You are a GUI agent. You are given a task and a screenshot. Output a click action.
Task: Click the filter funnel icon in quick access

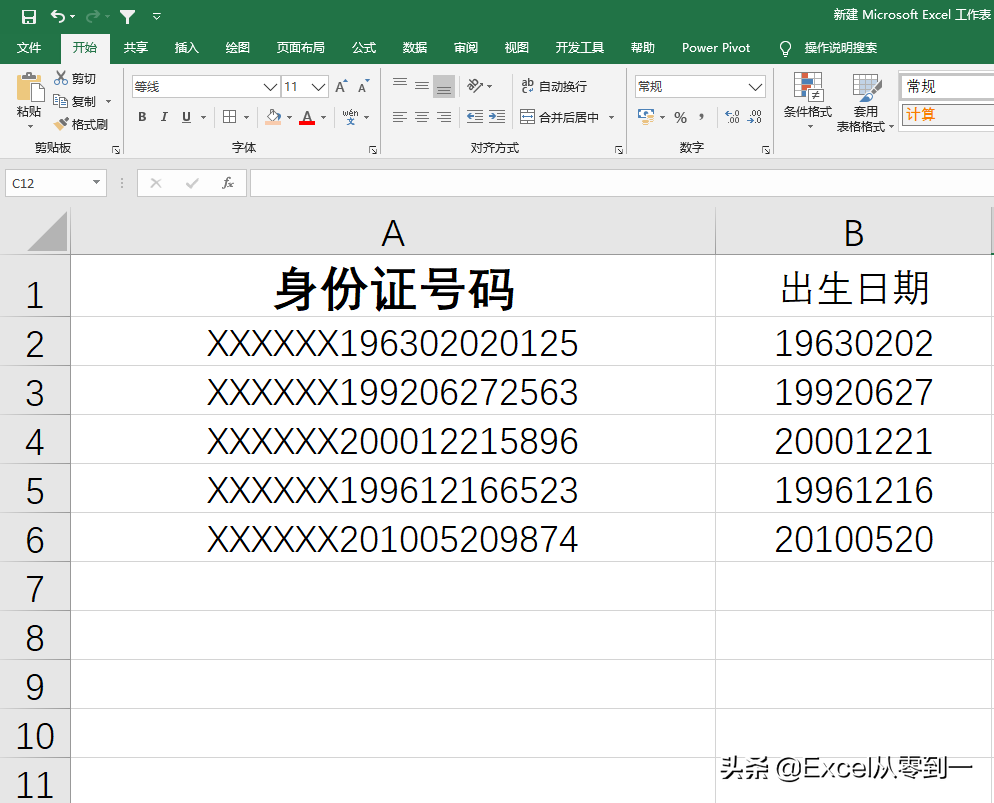click(127, 16)
